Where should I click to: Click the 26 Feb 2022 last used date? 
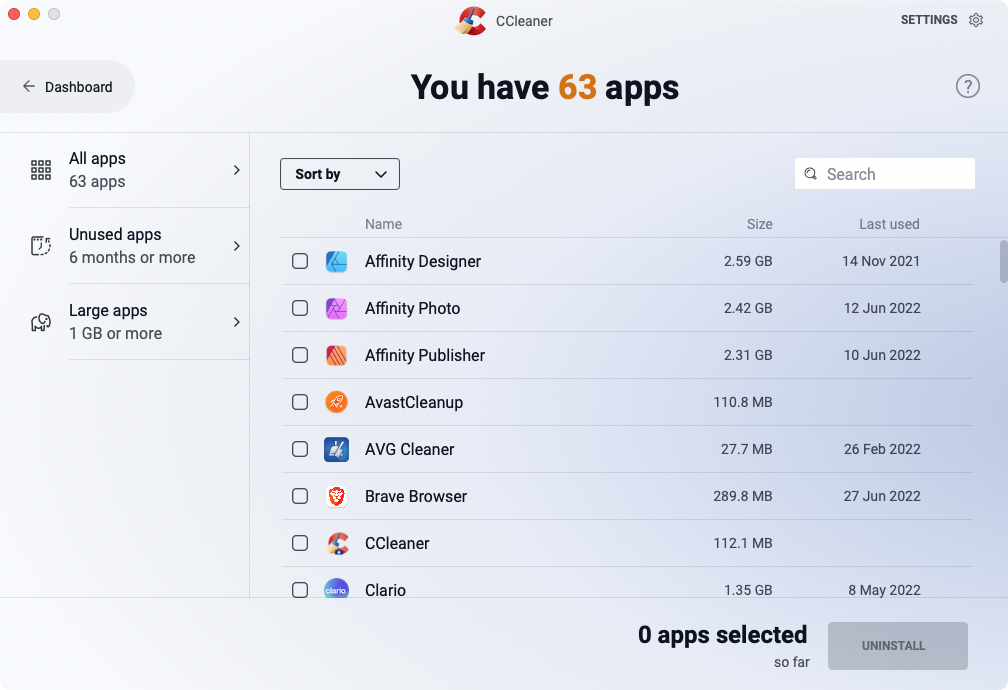882,449
